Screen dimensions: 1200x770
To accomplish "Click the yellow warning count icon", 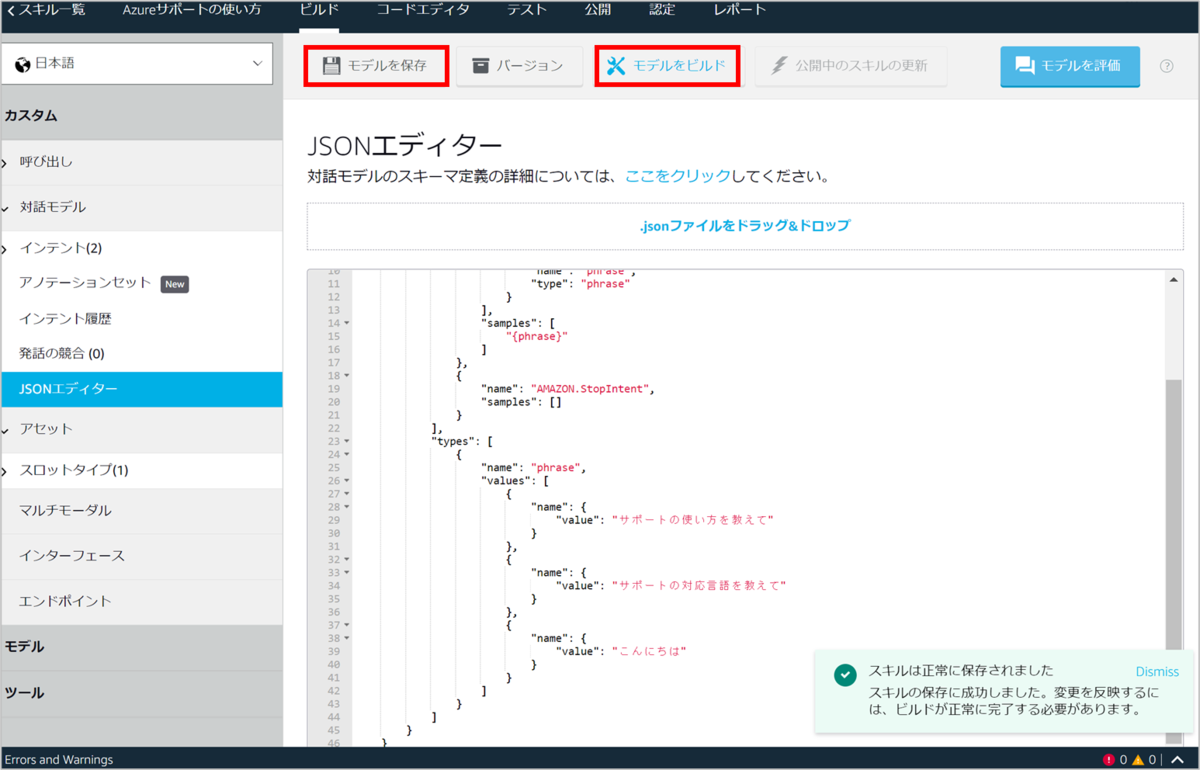I will tap(1138, 760).
